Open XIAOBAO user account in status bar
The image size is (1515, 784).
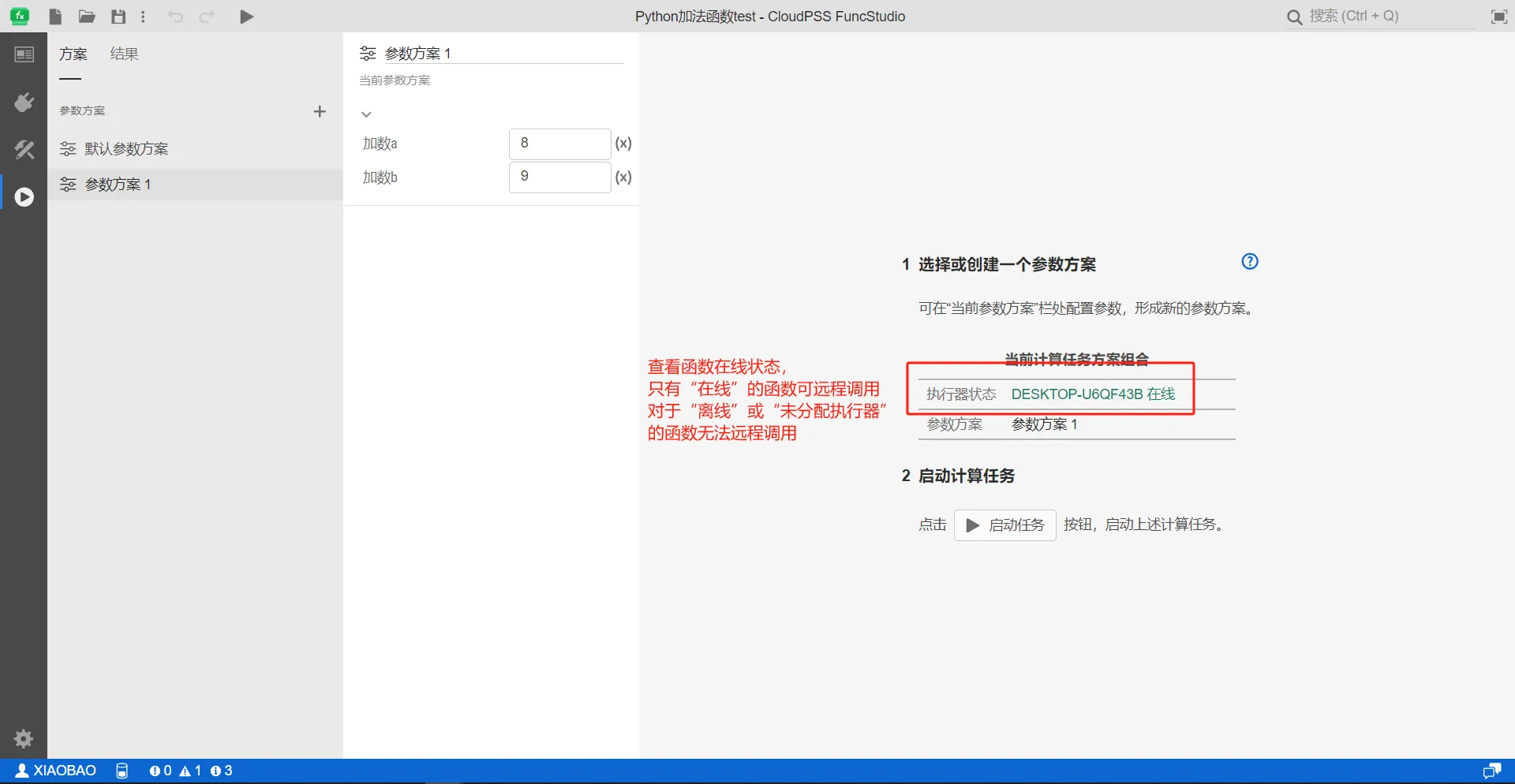56,771
